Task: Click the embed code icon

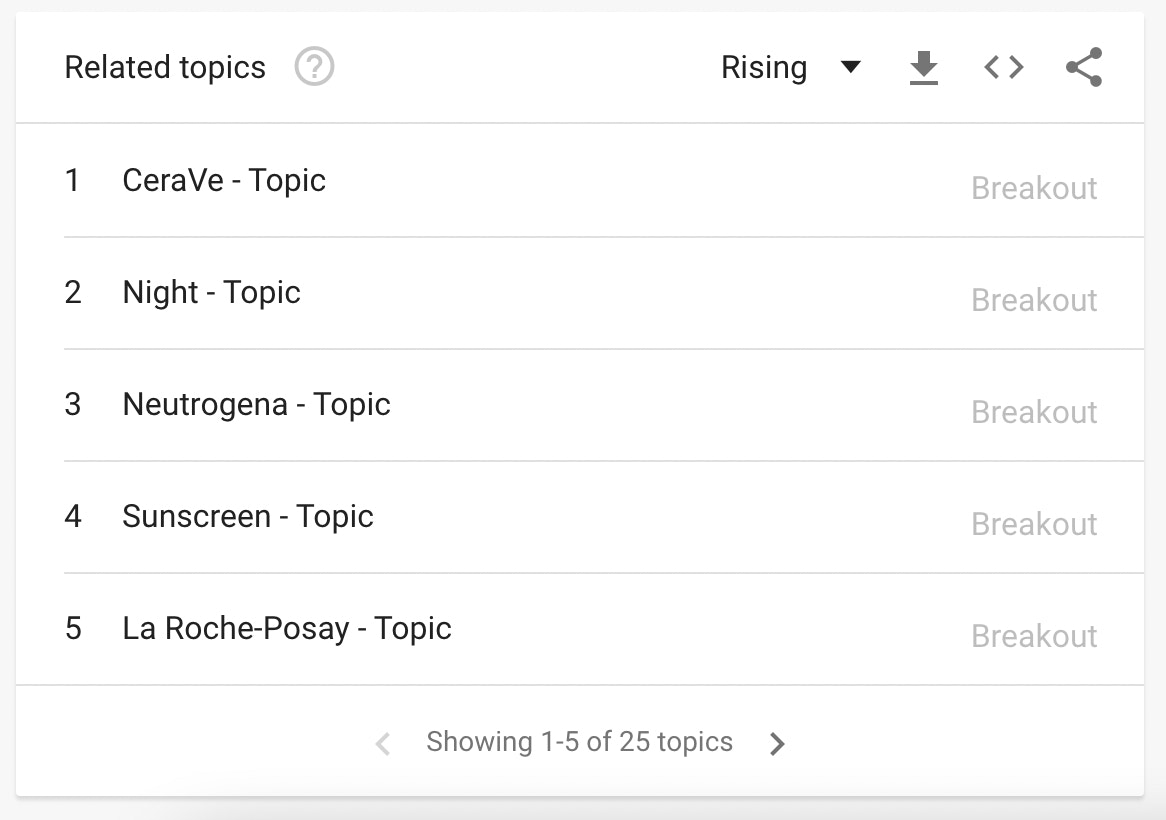Action: tap(1002, 67)
